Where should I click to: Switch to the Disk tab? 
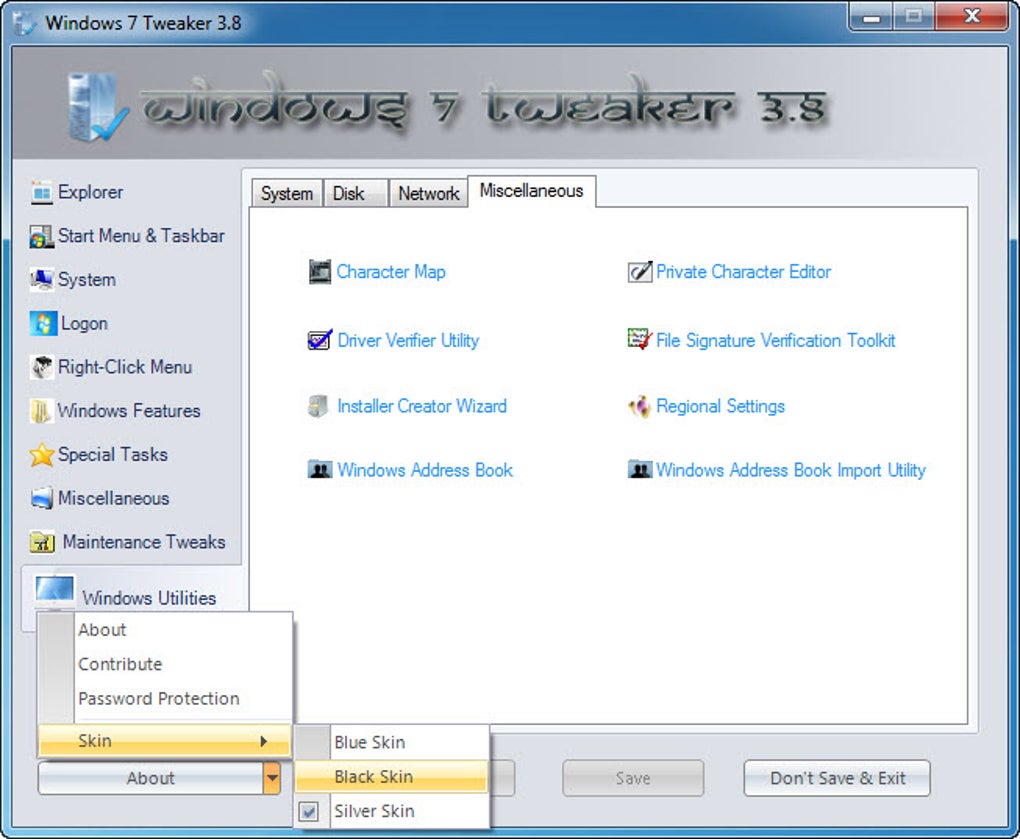pyautogui.click(x=355, y=194)
